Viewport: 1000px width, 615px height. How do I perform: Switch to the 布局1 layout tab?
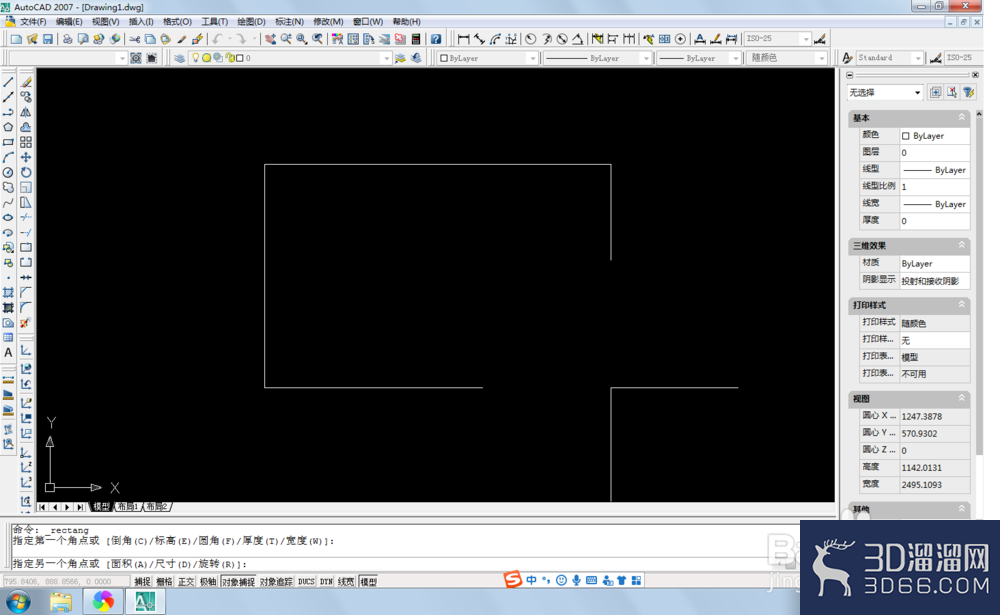coord(128,507)
